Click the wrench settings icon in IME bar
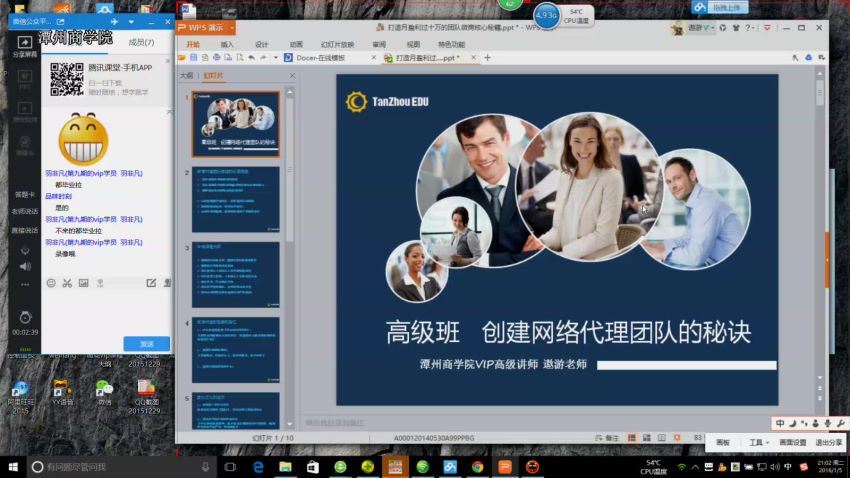Image resolution: width=850 pixels, height=478 pixels. [x=840, y=423]
